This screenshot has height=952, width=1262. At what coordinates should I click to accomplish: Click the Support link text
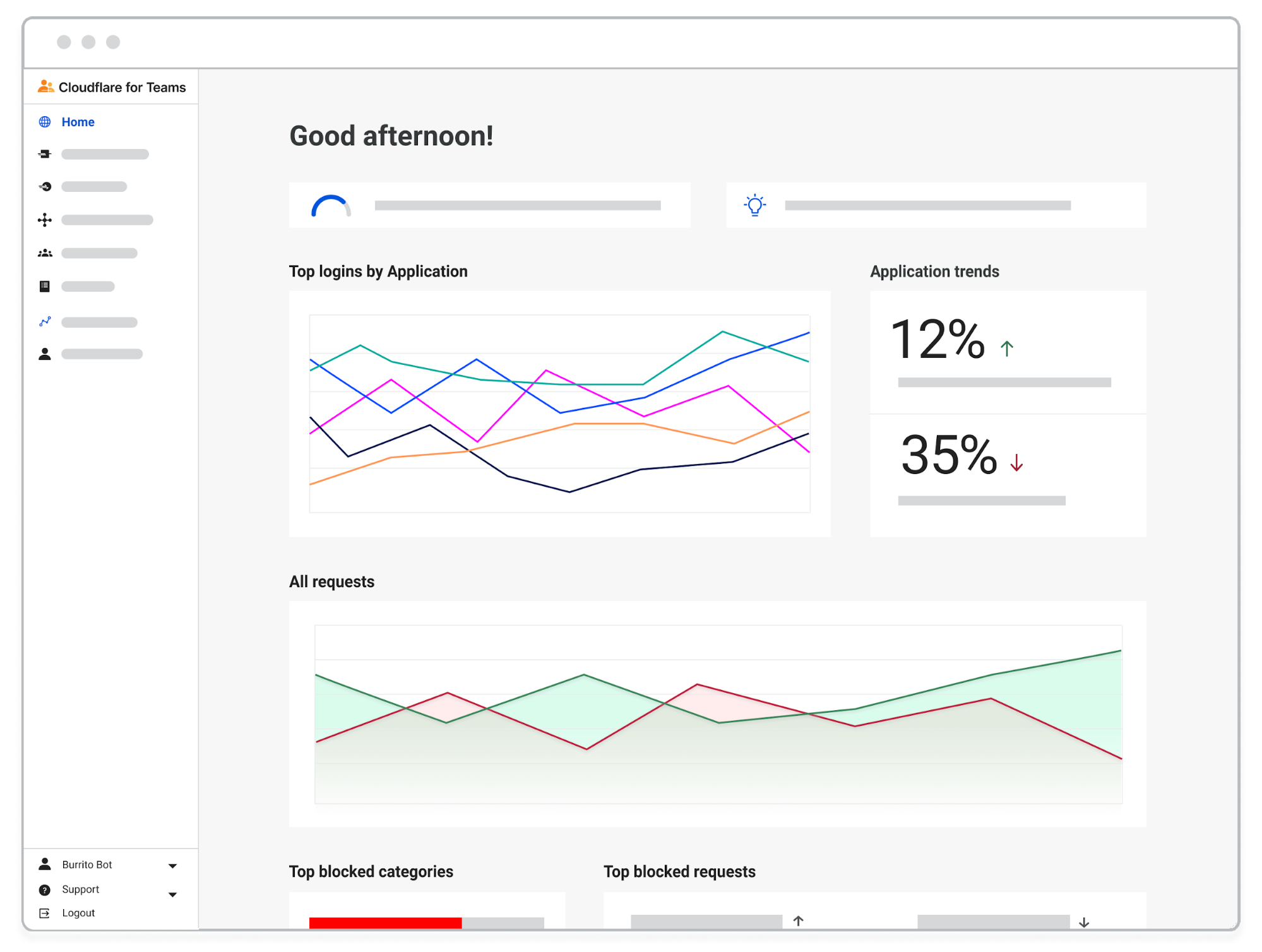pyautogui.click(x=81, y=889)
